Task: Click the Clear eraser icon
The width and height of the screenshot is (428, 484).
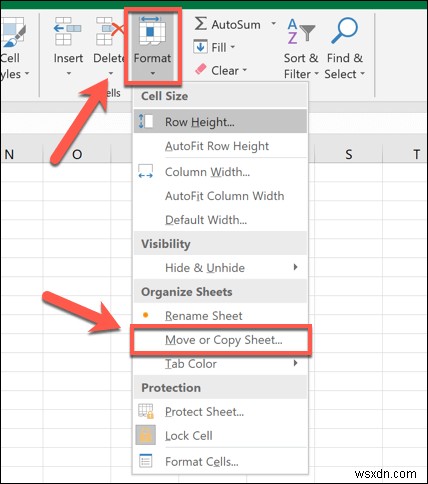Action: 200,70
